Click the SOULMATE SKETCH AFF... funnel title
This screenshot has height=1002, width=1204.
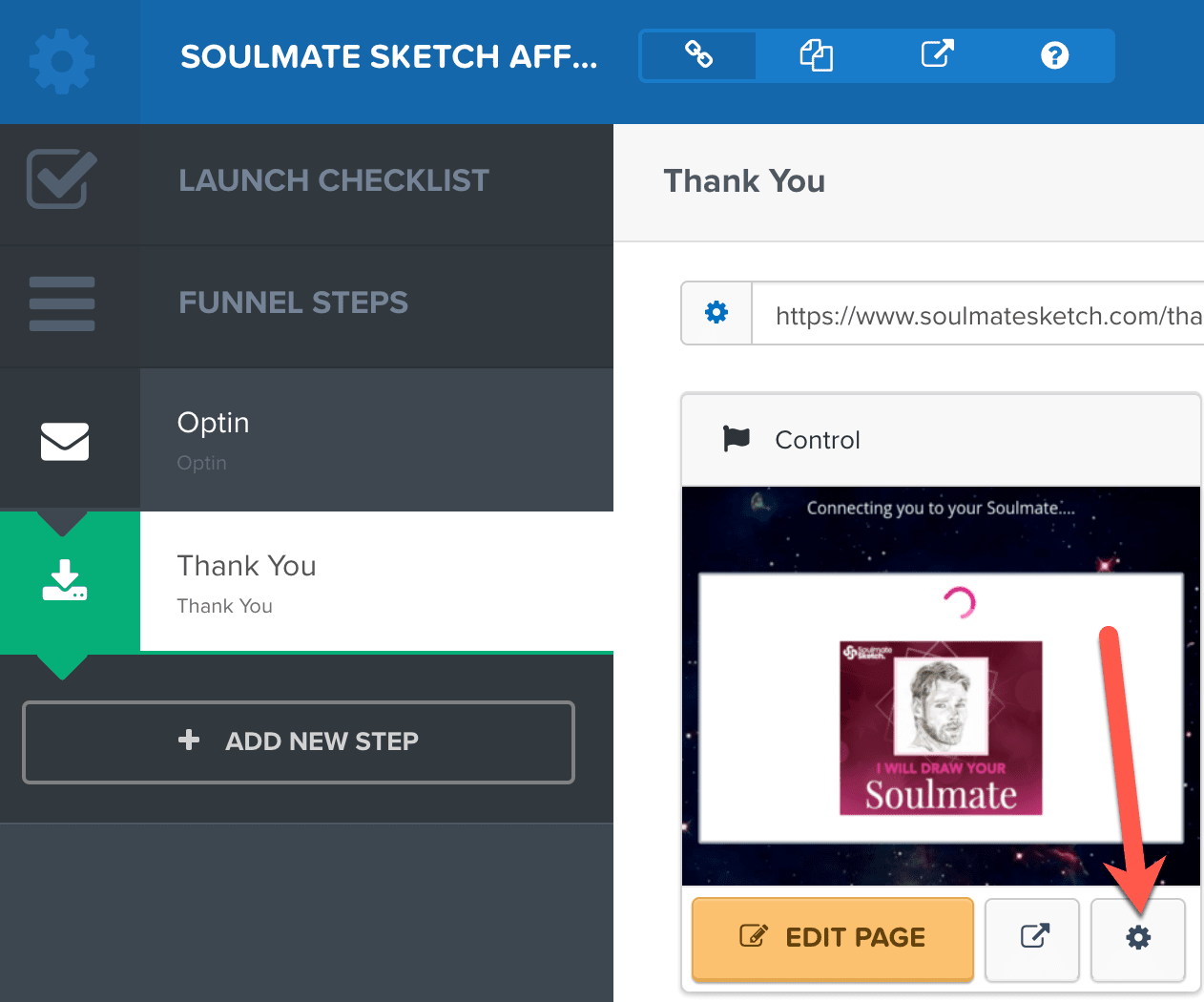click(x=389, y=56)
